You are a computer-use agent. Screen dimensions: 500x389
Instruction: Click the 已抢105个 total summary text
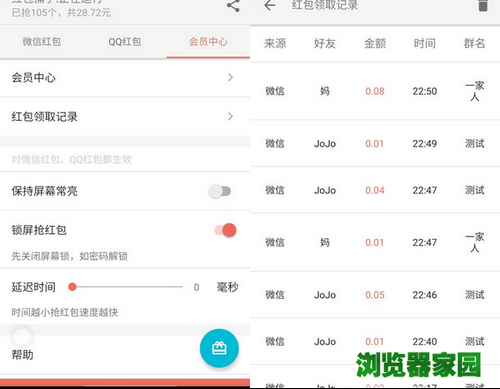coord(61,13)
